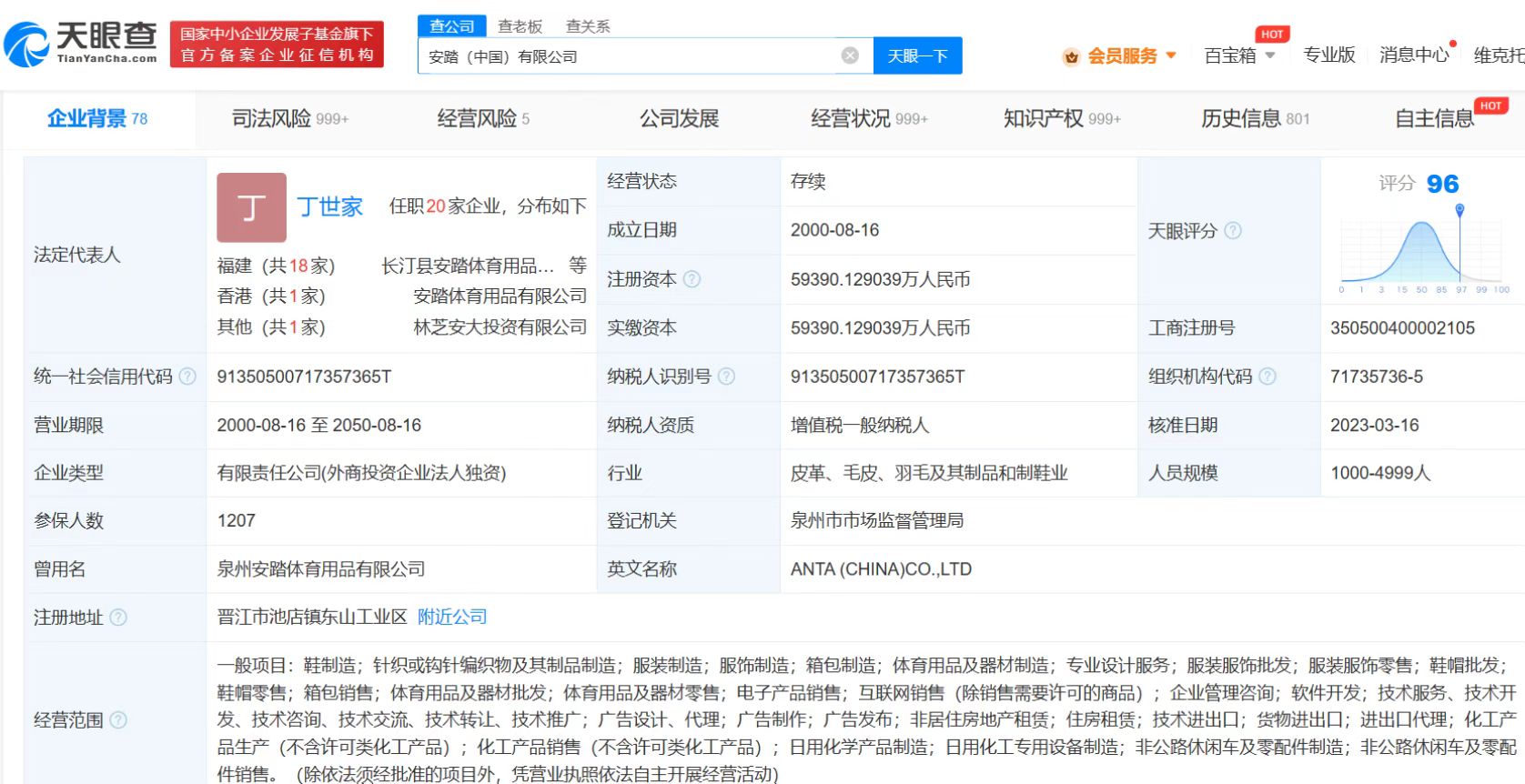This screenshot has width=1525, height=784.
Task: Click organization code 71735736-5
Action: click(x=1377, y=377)
